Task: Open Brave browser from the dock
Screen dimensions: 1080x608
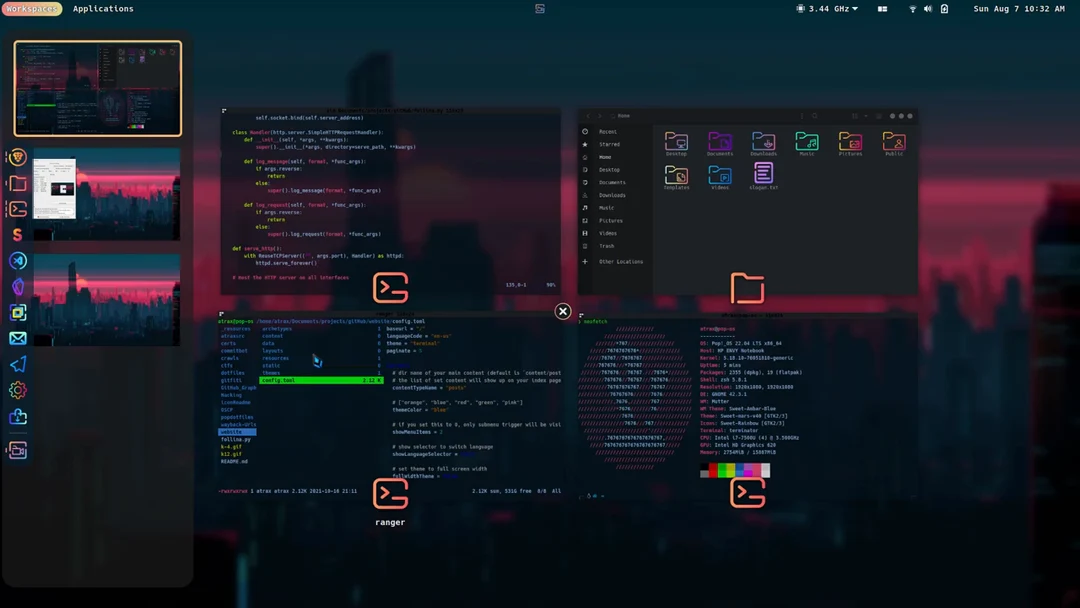Action: coord(18,157)
